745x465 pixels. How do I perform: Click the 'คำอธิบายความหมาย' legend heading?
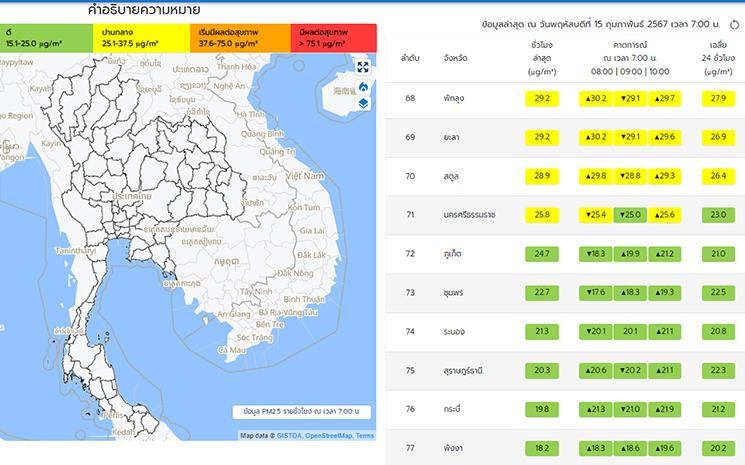tap(144, 9)
